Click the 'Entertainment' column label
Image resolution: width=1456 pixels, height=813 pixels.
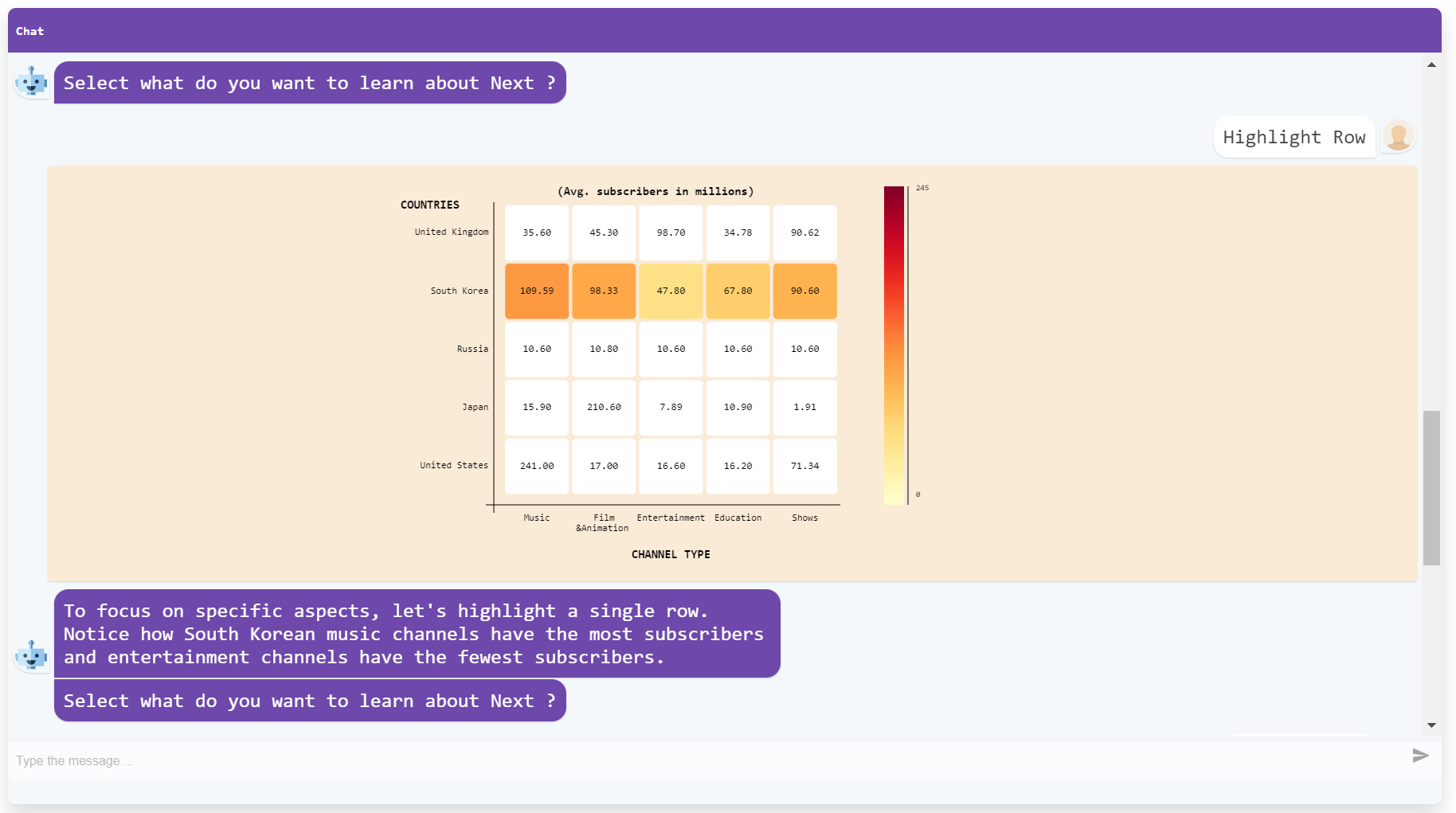pos(671,518)
